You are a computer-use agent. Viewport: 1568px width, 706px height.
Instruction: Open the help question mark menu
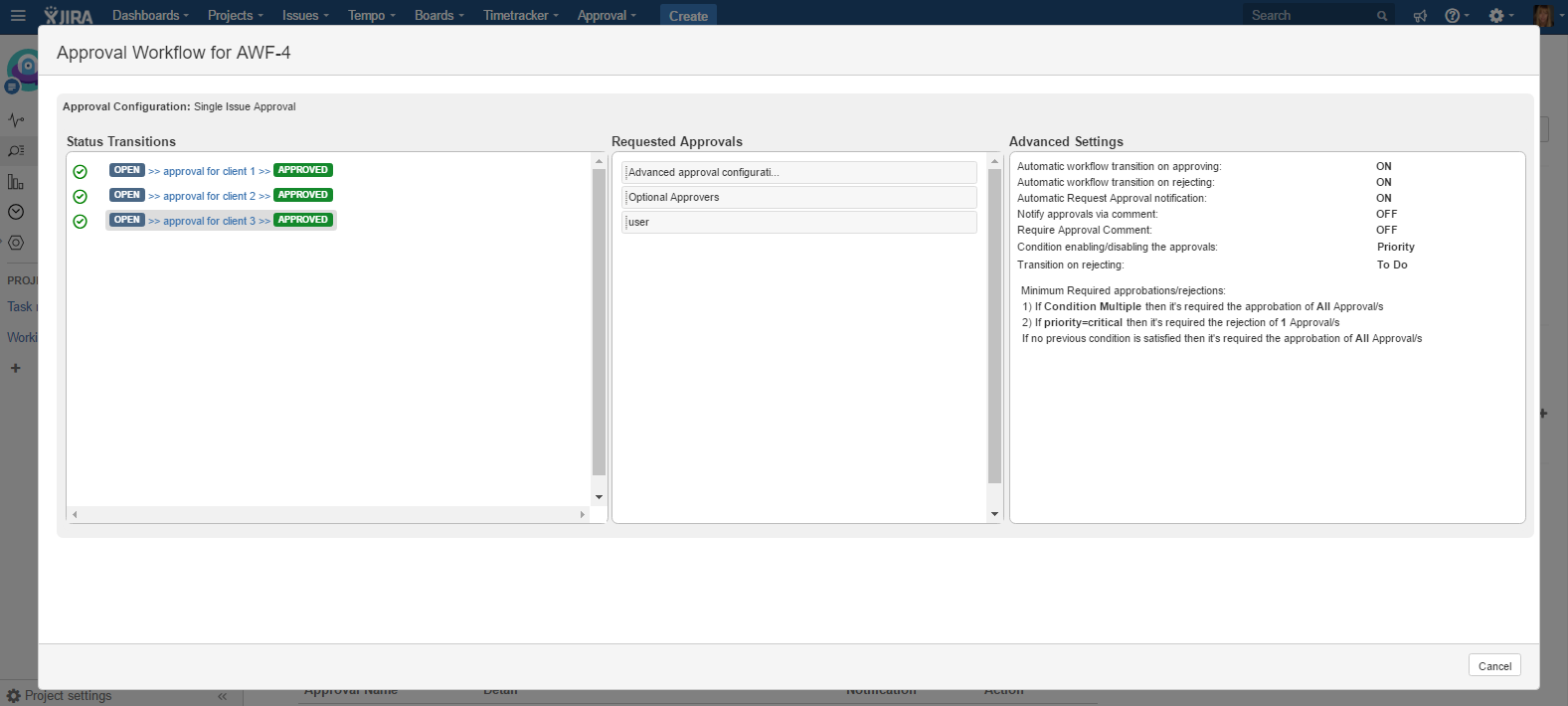pyautogui.click(x=1456, y=15)
